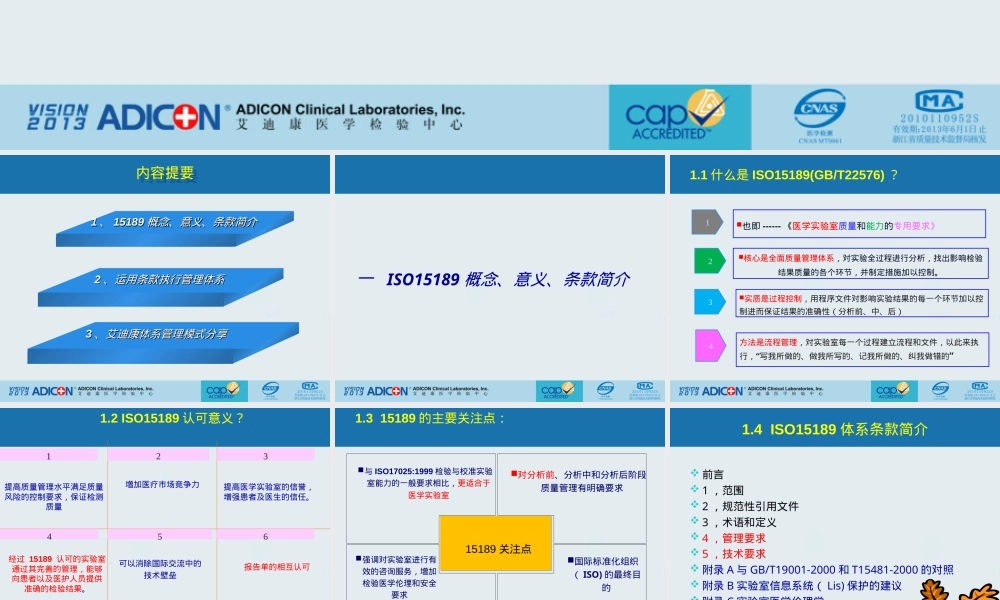The height and width of the screenshot is (600, 1000).
Task: Select the magenta number 4 pentagon marker
Action: (710, 346)
